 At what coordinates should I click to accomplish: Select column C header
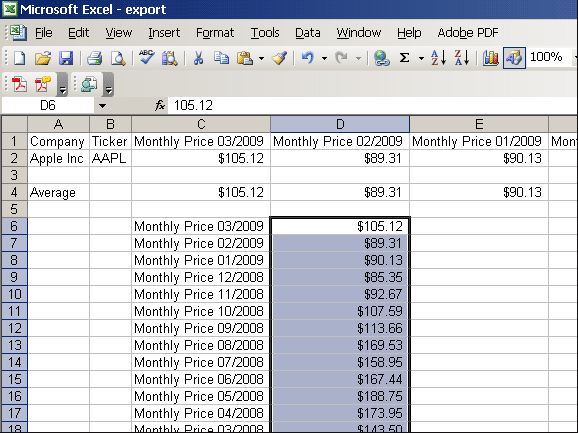point(201,124)
